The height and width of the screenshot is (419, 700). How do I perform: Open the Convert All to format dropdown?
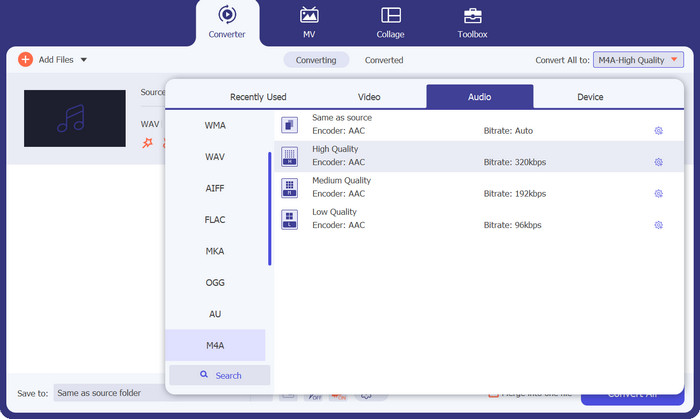[638, 60]
